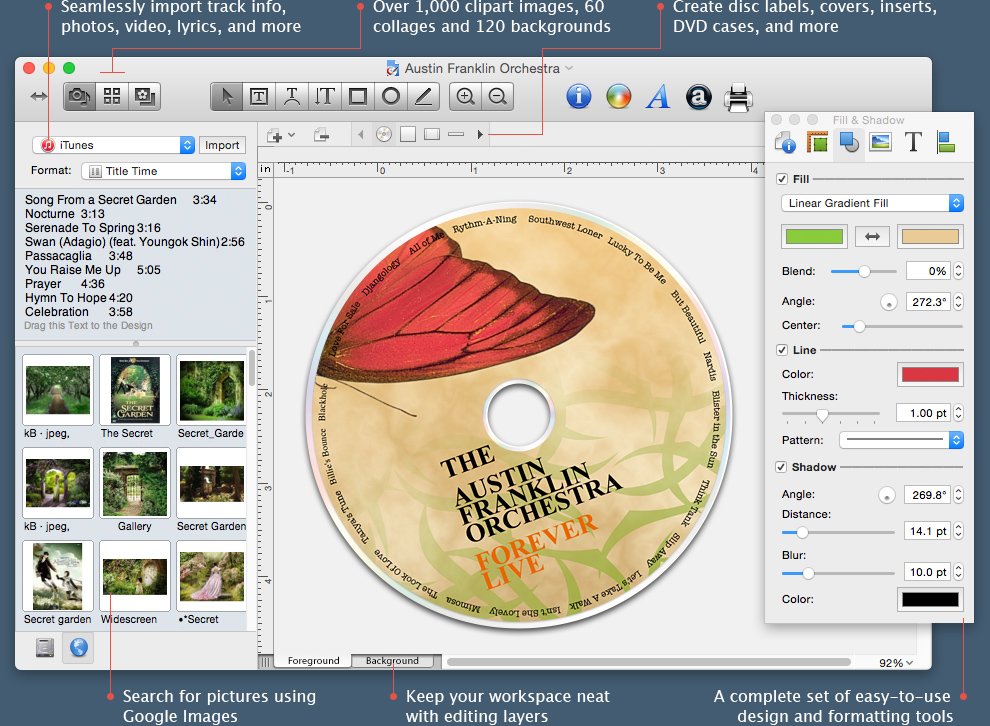
Task: Click the Import button
Action: [x=222, y=145]
